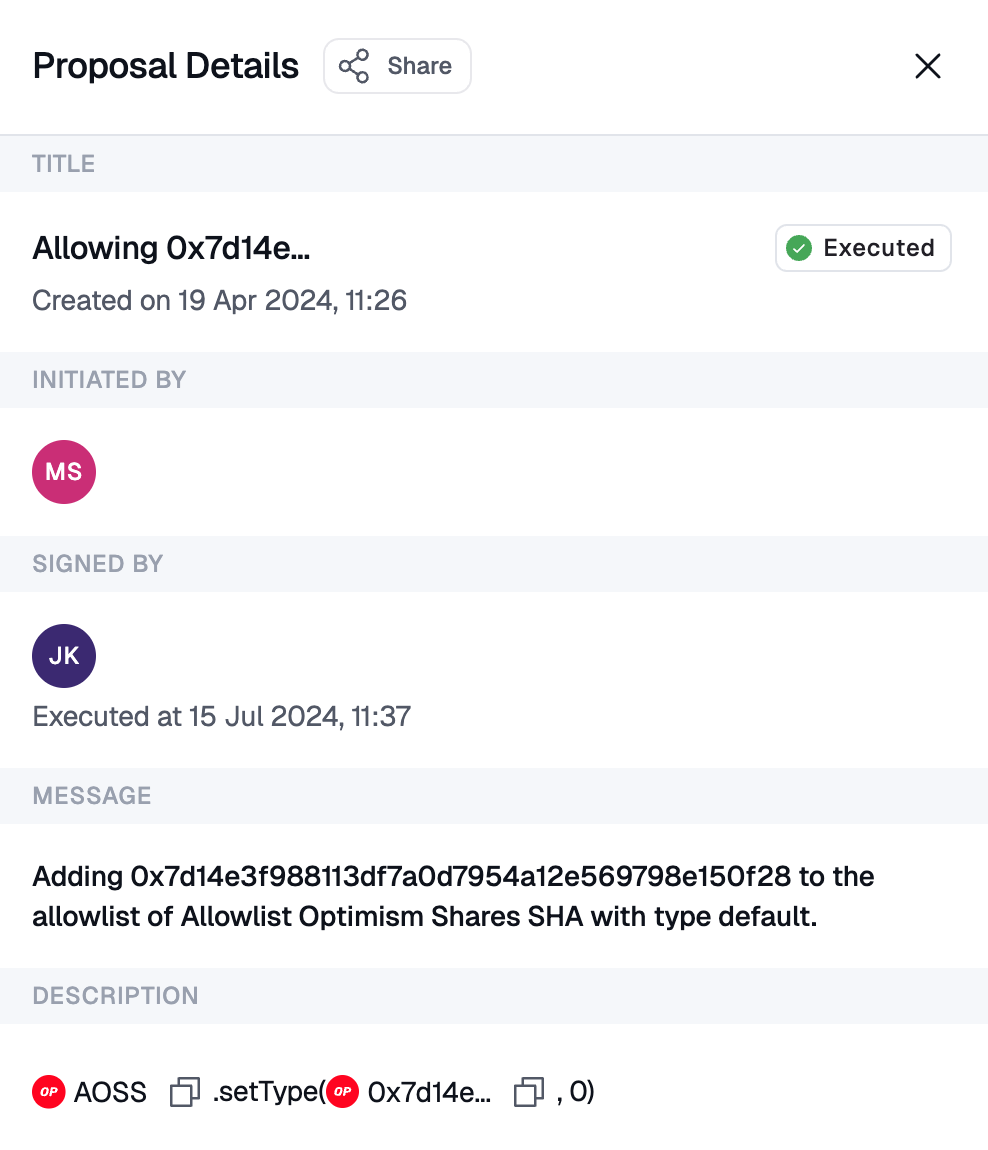Open the 0x7d14e… address in the description
Viewport: 988px width, 1150px height.
pos(430,1093)
